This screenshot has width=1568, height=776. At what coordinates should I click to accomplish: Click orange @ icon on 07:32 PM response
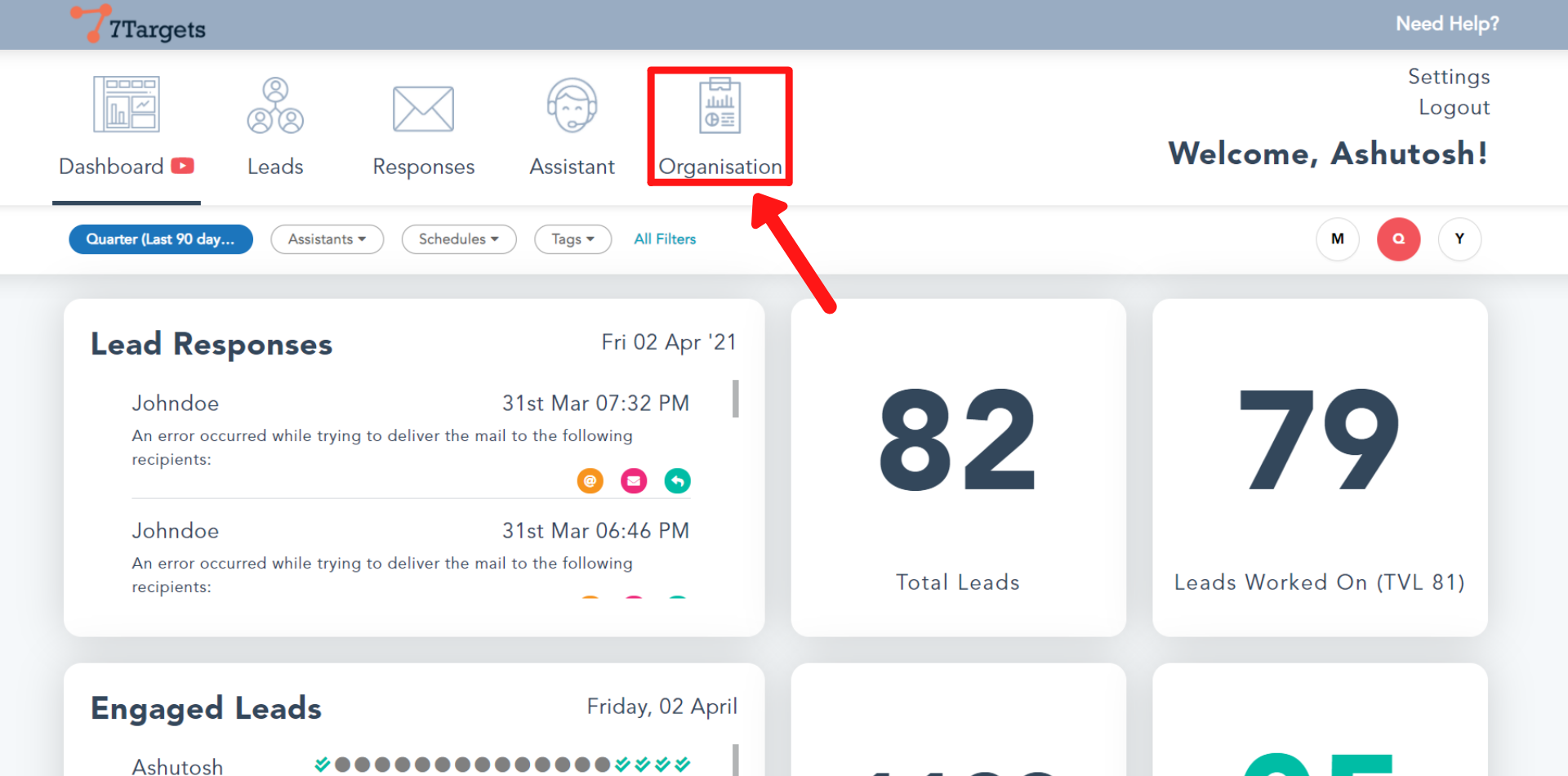[x=590, y=481]
